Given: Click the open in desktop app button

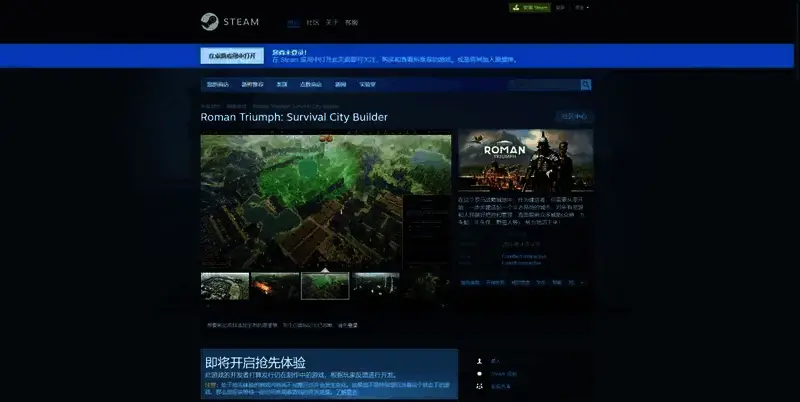Looking at the screenshot, I should tap(232, 56).
